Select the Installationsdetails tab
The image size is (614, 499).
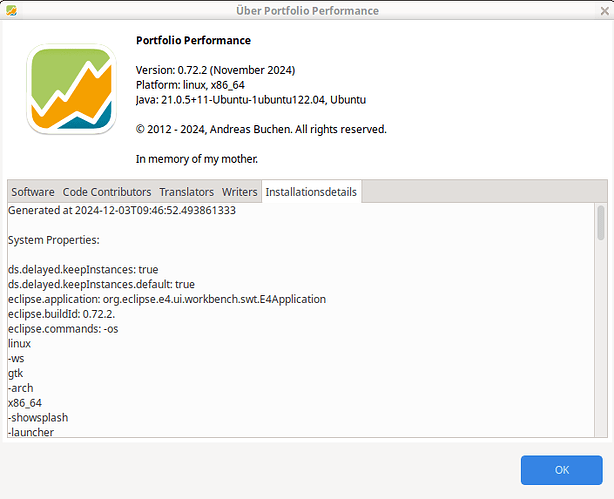click(311, 192)
